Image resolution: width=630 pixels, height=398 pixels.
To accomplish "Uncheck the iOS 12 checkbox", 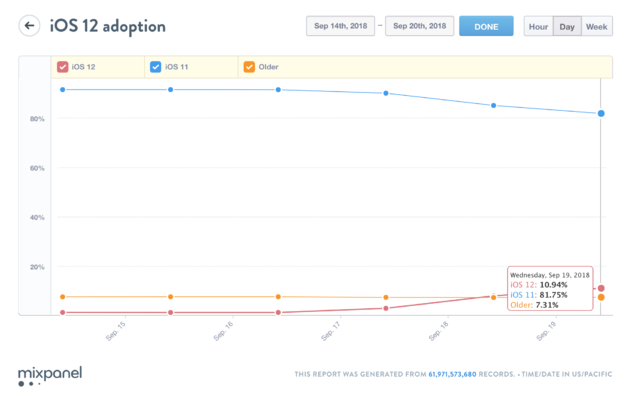I will pos(62,67).
